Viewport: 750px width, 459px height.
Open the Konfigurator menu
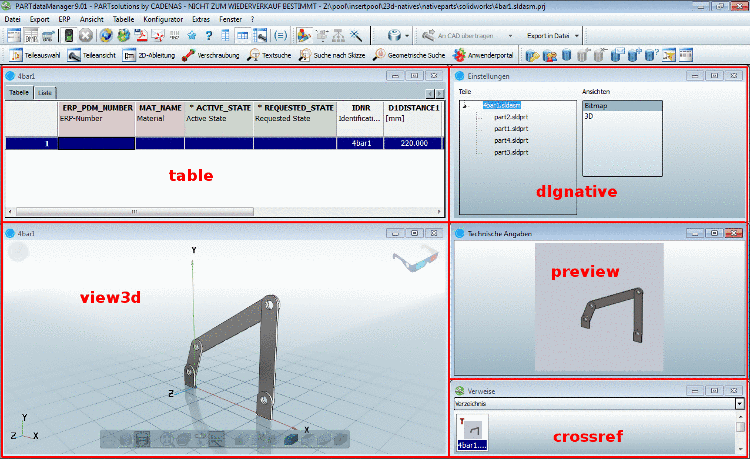163,20
